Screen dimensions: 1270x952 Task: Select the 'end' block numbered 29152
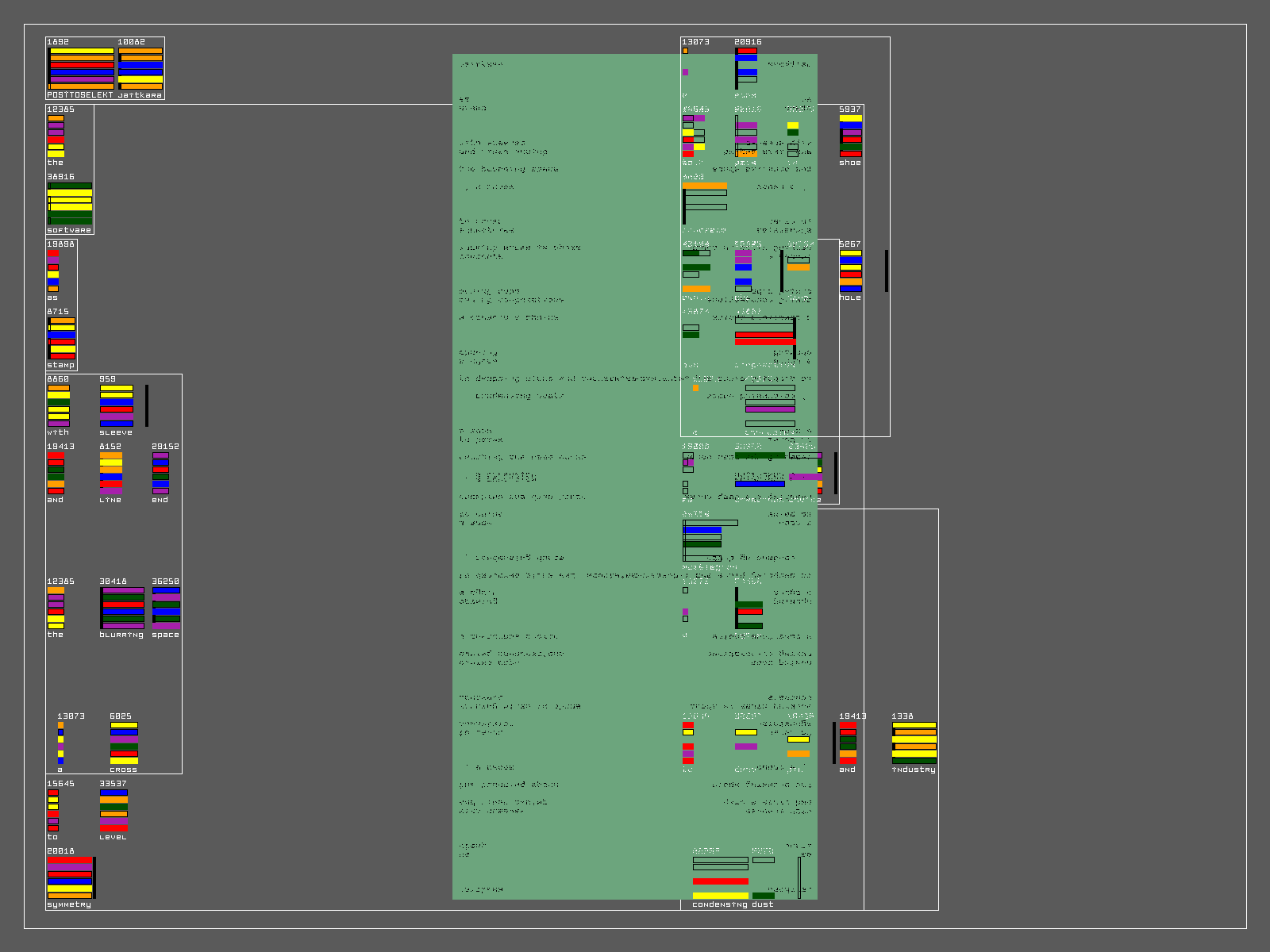[x=160, y=474]
